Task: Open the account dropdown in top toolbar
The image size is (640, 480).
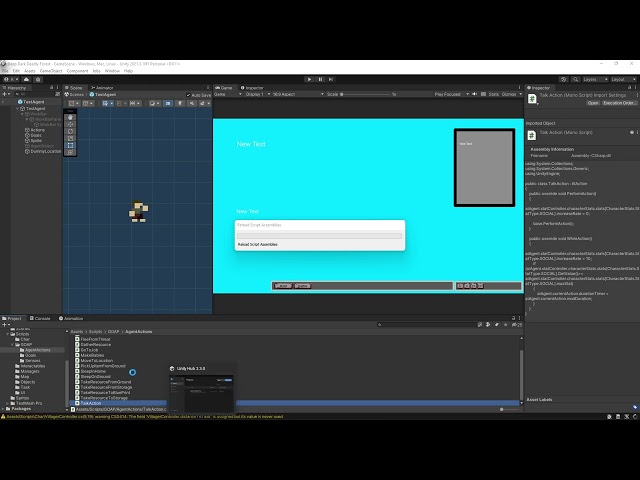Action: [x=11, y=79]
